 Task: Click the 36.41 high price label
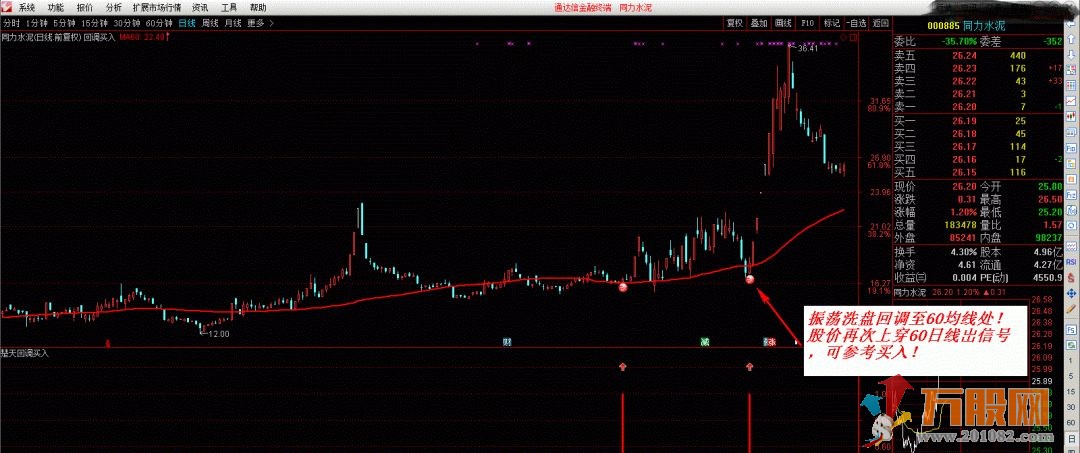(808, 49)
